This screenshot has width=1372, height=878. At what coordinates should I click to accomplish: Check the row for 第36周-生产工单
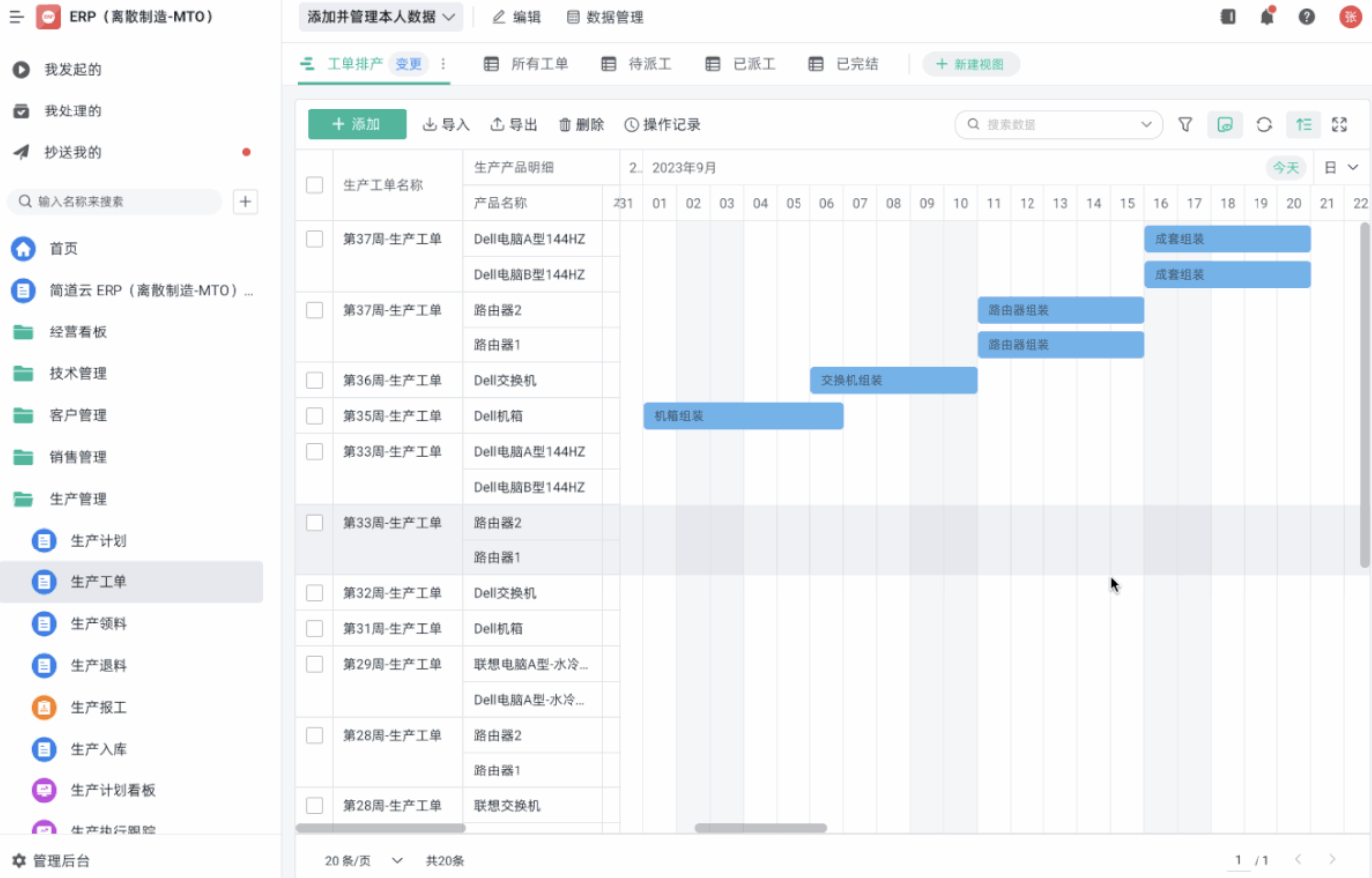tap(314, 379)
